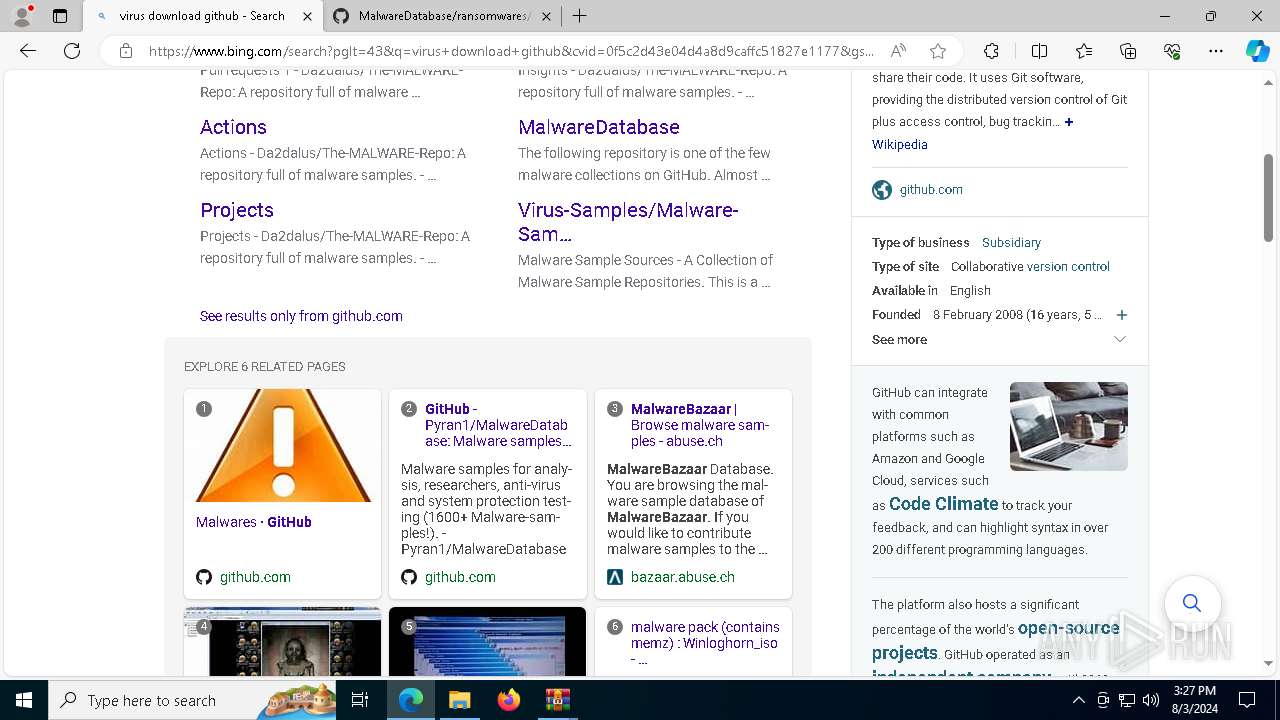Viewport: 1280px width, 720px height.
Task: Open the Wikipedia source link
Action: coord(900,144)
